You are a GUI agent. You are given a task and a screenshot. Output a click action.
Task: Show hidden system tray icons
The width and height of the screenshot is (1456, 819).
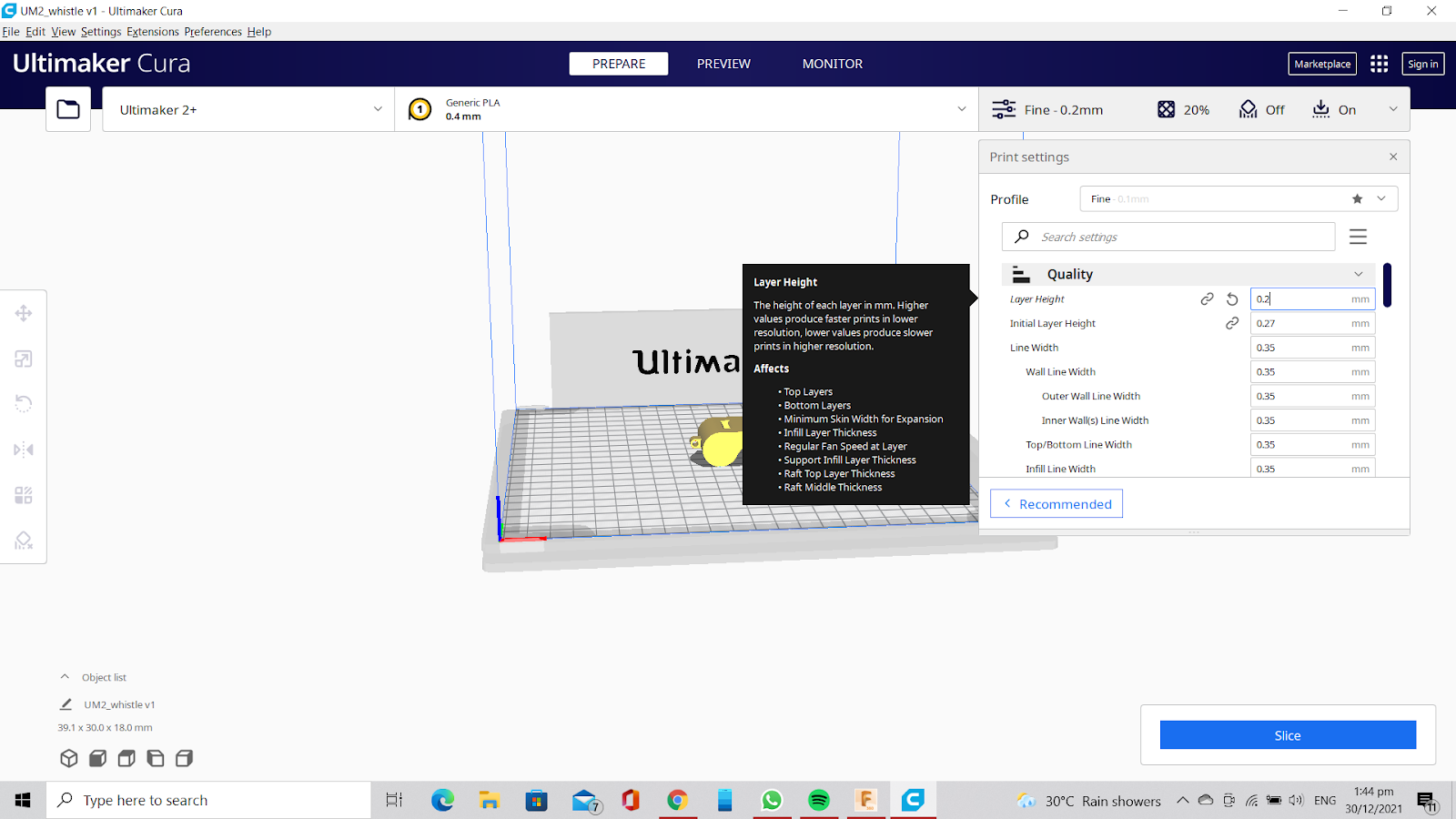coord(1182,800)
